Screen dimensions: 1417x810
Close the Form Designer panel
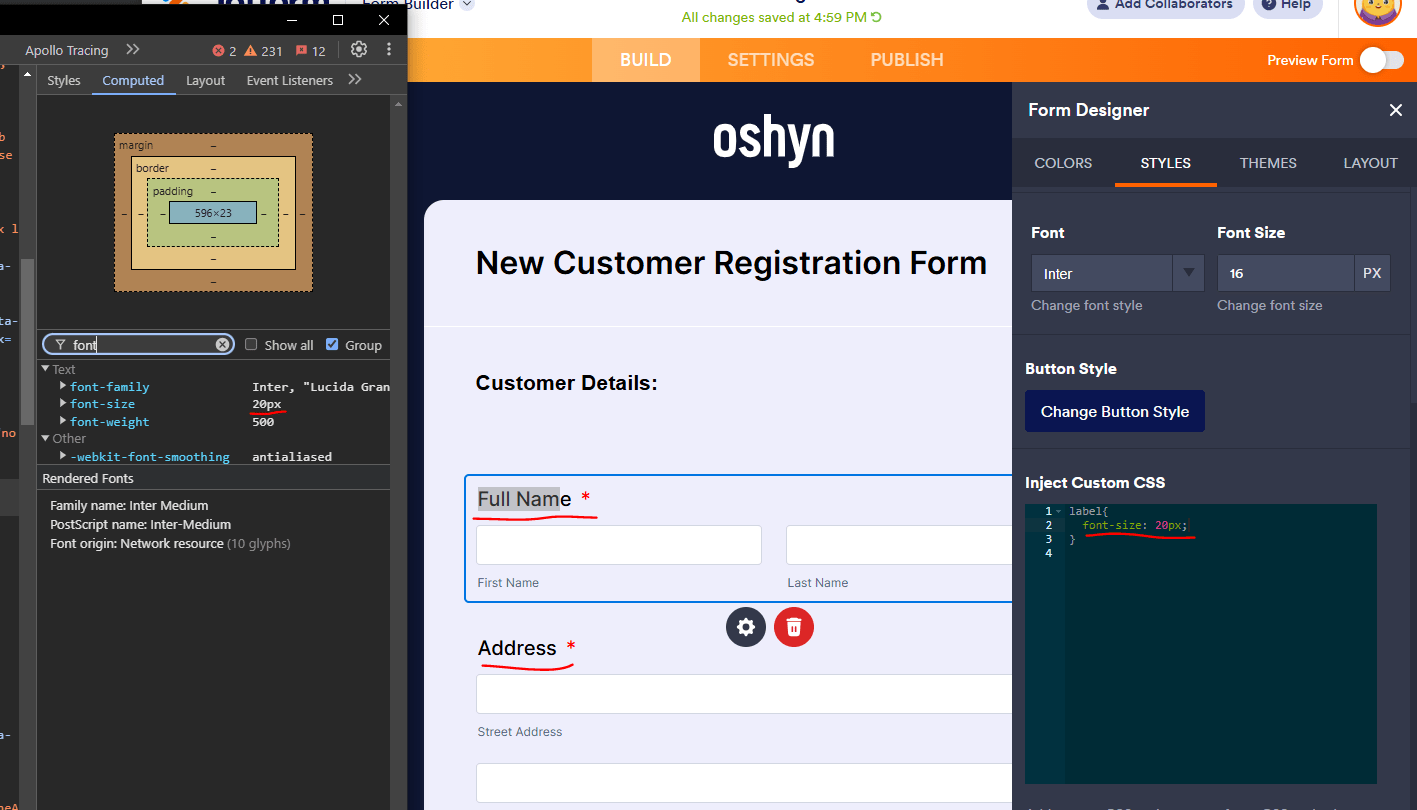click(1396, 110)
